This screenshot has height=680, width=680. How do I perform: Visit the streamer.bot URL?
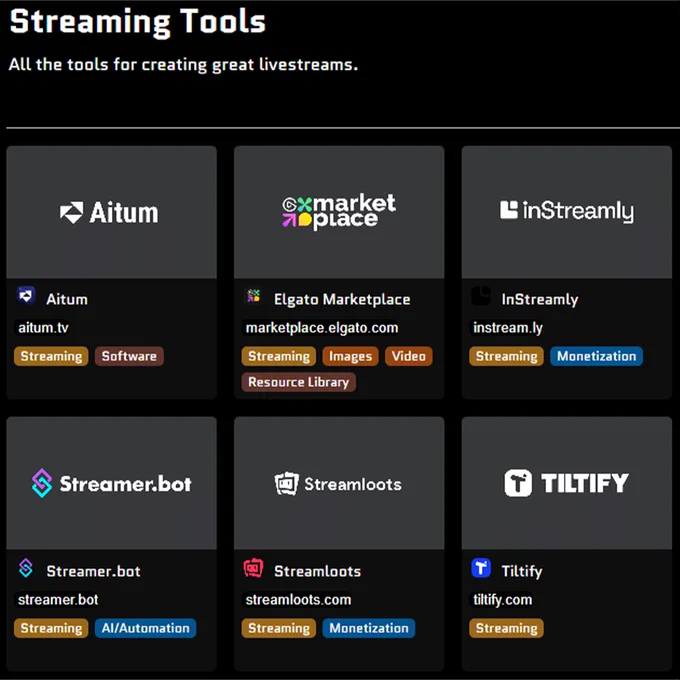[58, 600]
